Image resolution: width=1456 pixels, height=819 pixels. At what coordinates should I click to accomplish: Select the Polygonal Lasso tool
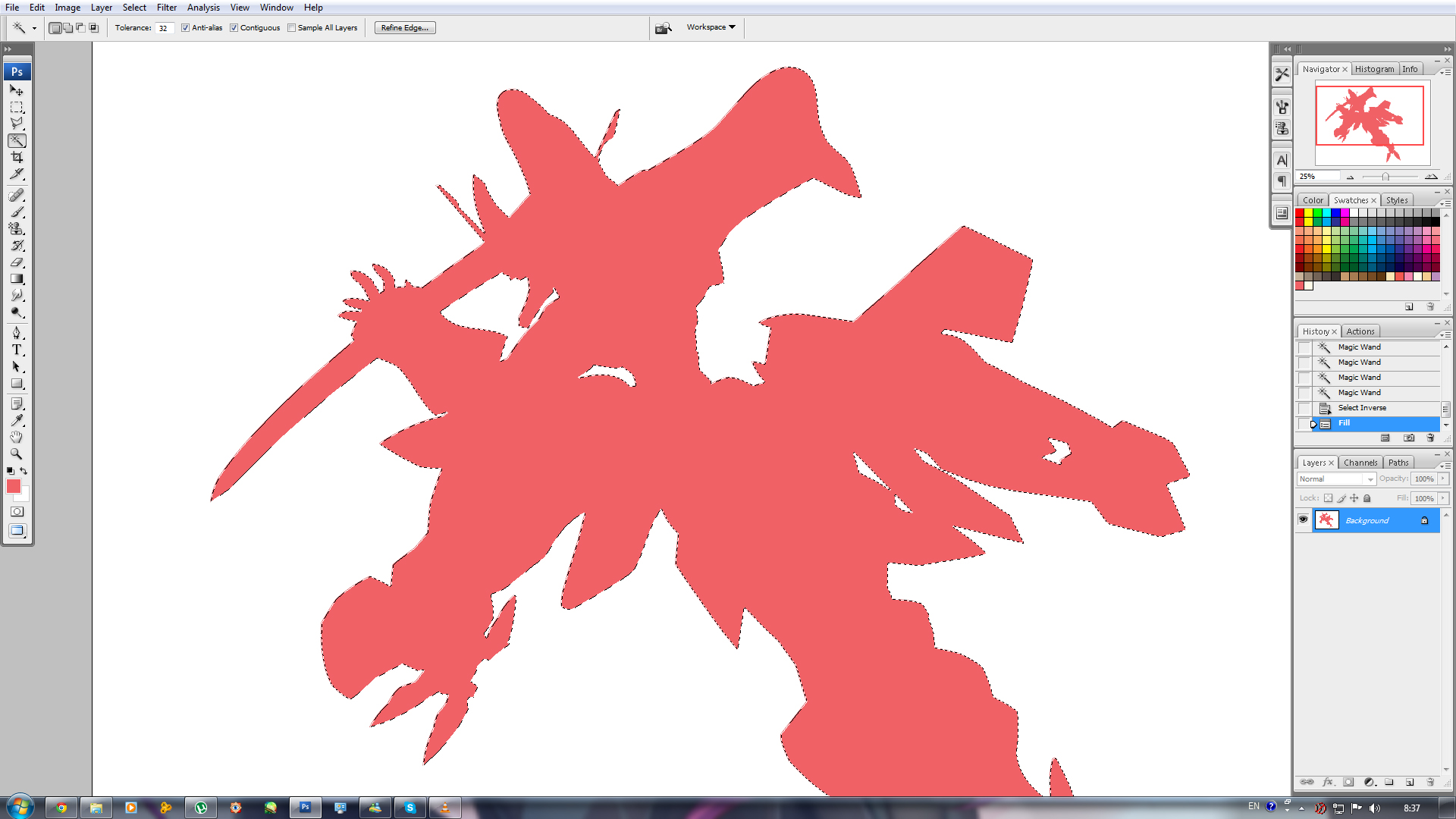coord(17,124)
